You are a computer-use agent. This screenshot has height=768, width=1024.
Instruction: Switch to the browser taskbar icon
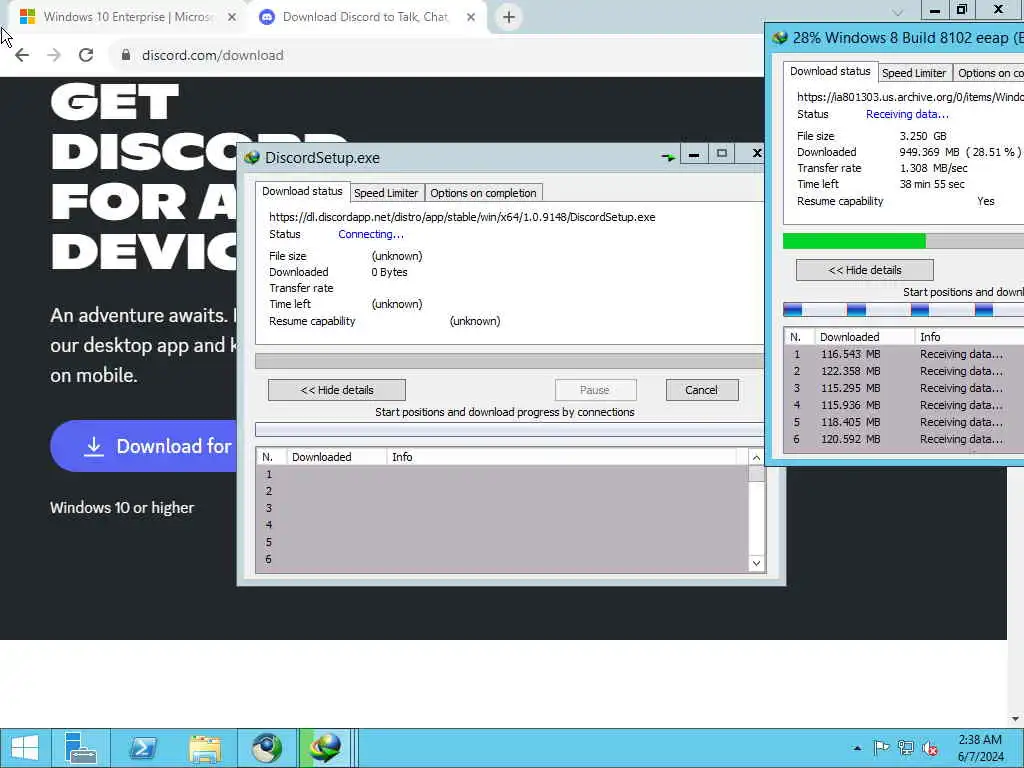[x=266, y=748]
